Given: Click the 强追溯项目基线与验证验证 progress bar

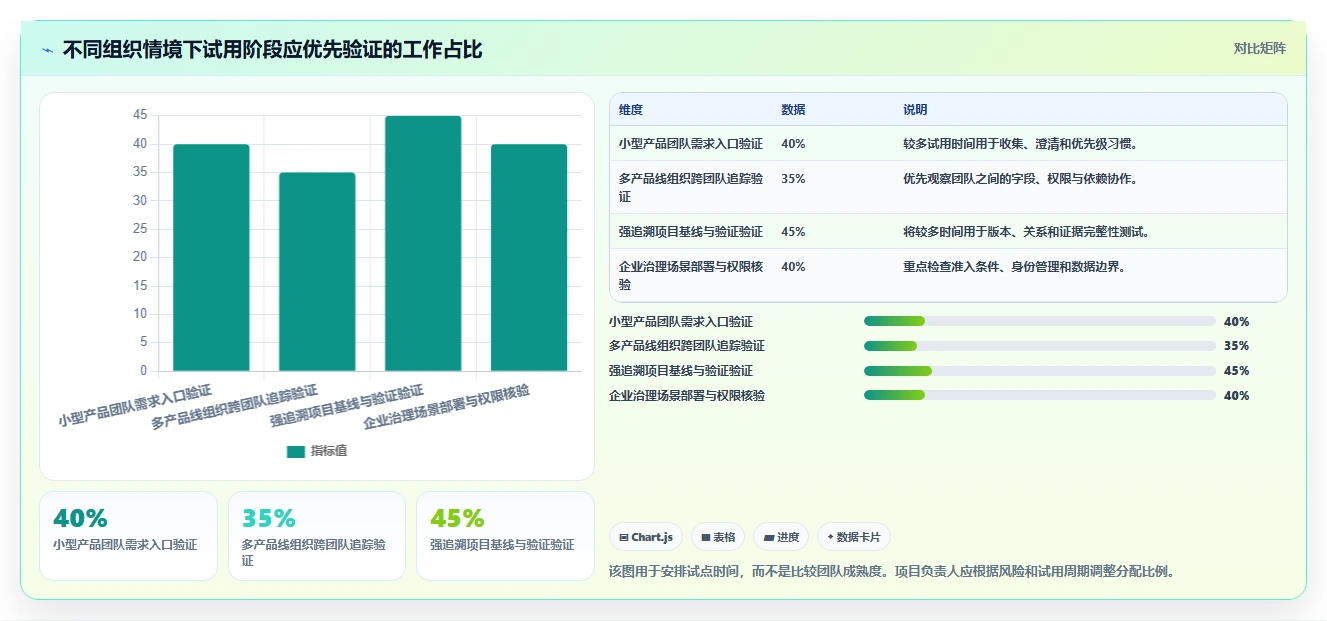Looking at the screenshot, I should tap(1040, 371).
